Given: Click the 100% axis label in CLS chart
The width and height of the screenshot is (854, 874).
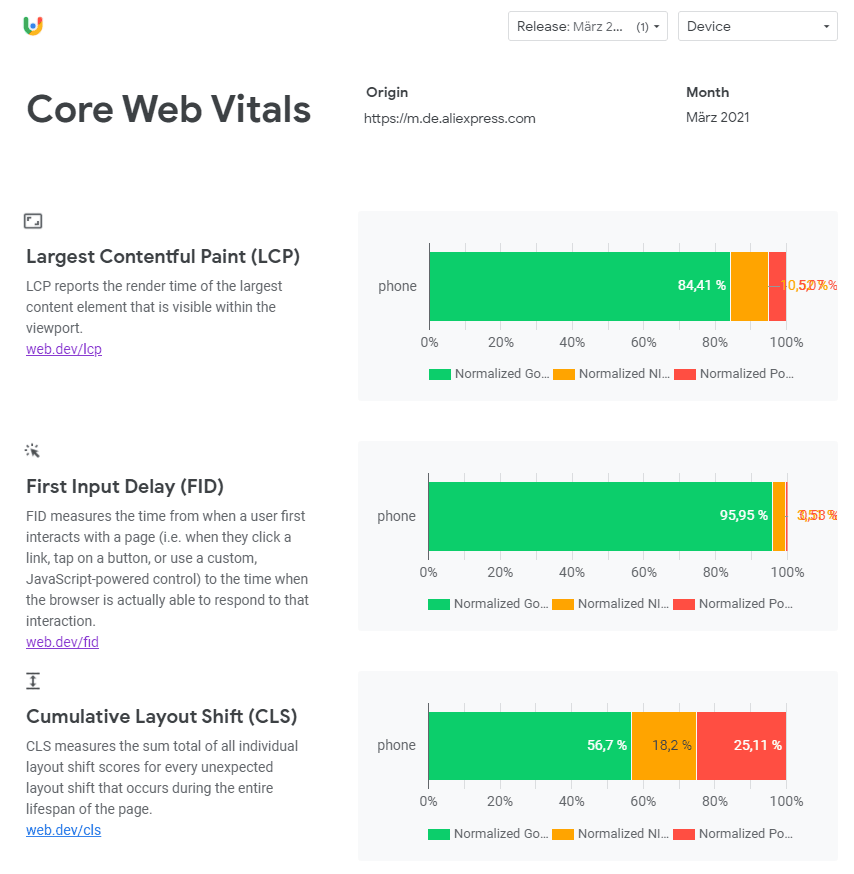Looking at the screenshot, I should [x=786, y=802].
